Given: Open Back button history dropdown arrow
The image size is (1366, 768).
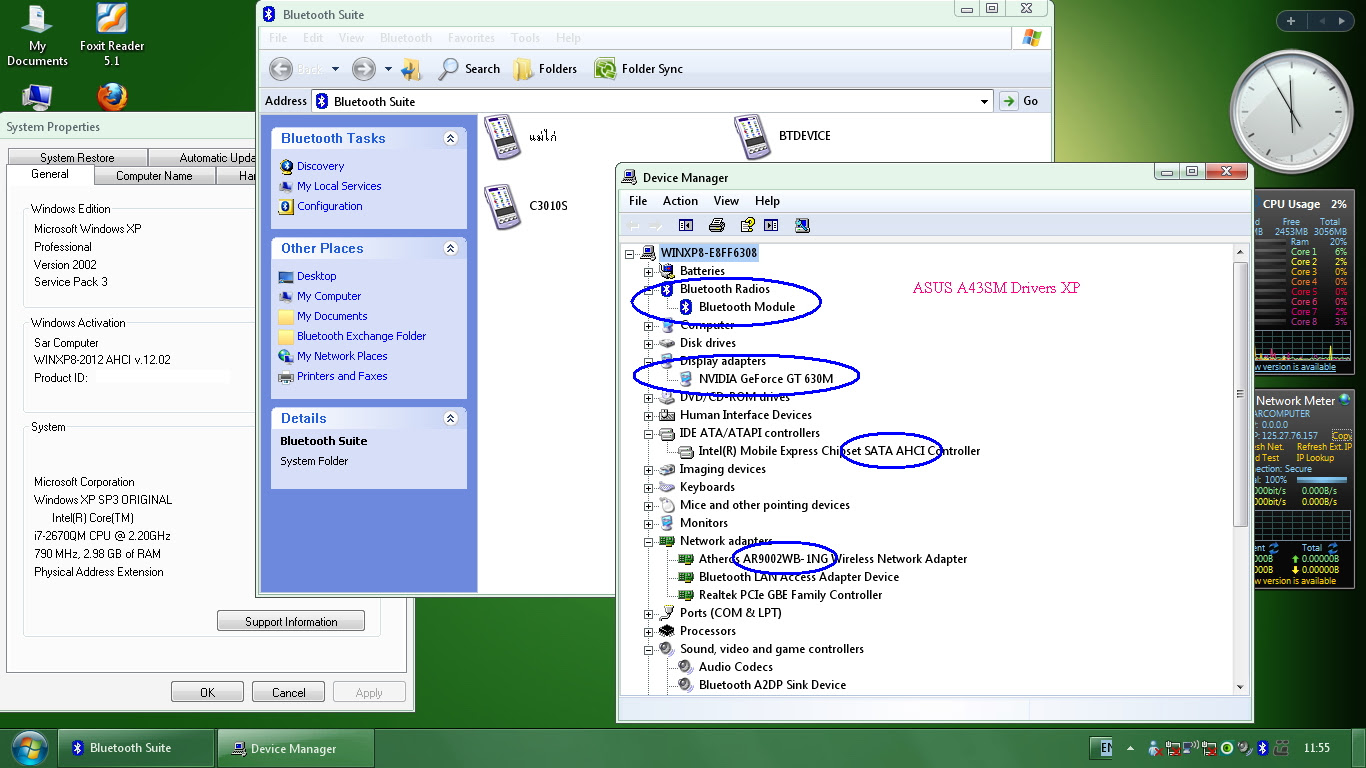Looking at the screenshot, I should click(335, 69).
